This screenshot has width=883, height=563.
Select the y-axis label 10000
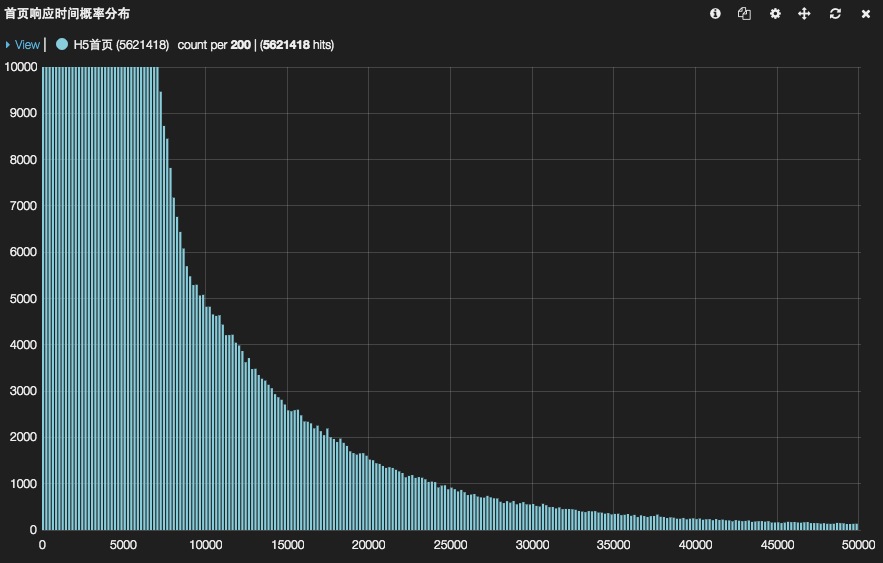pos(21,67)
